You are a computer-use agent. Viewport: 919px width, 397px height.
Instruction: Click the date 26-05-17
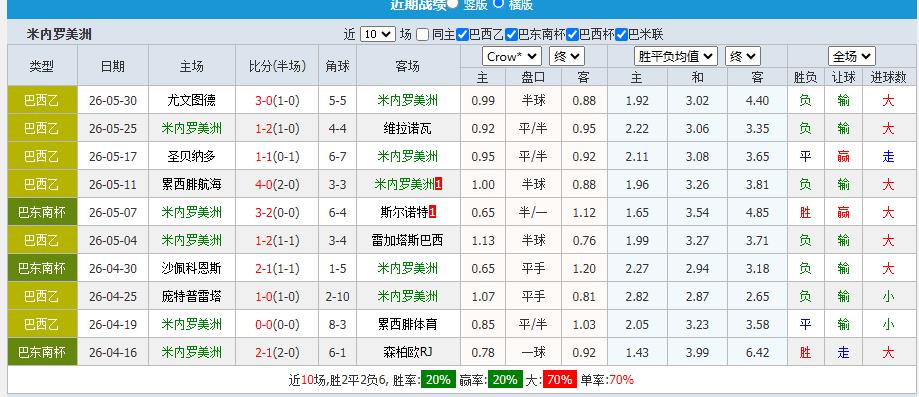(113, 157)
